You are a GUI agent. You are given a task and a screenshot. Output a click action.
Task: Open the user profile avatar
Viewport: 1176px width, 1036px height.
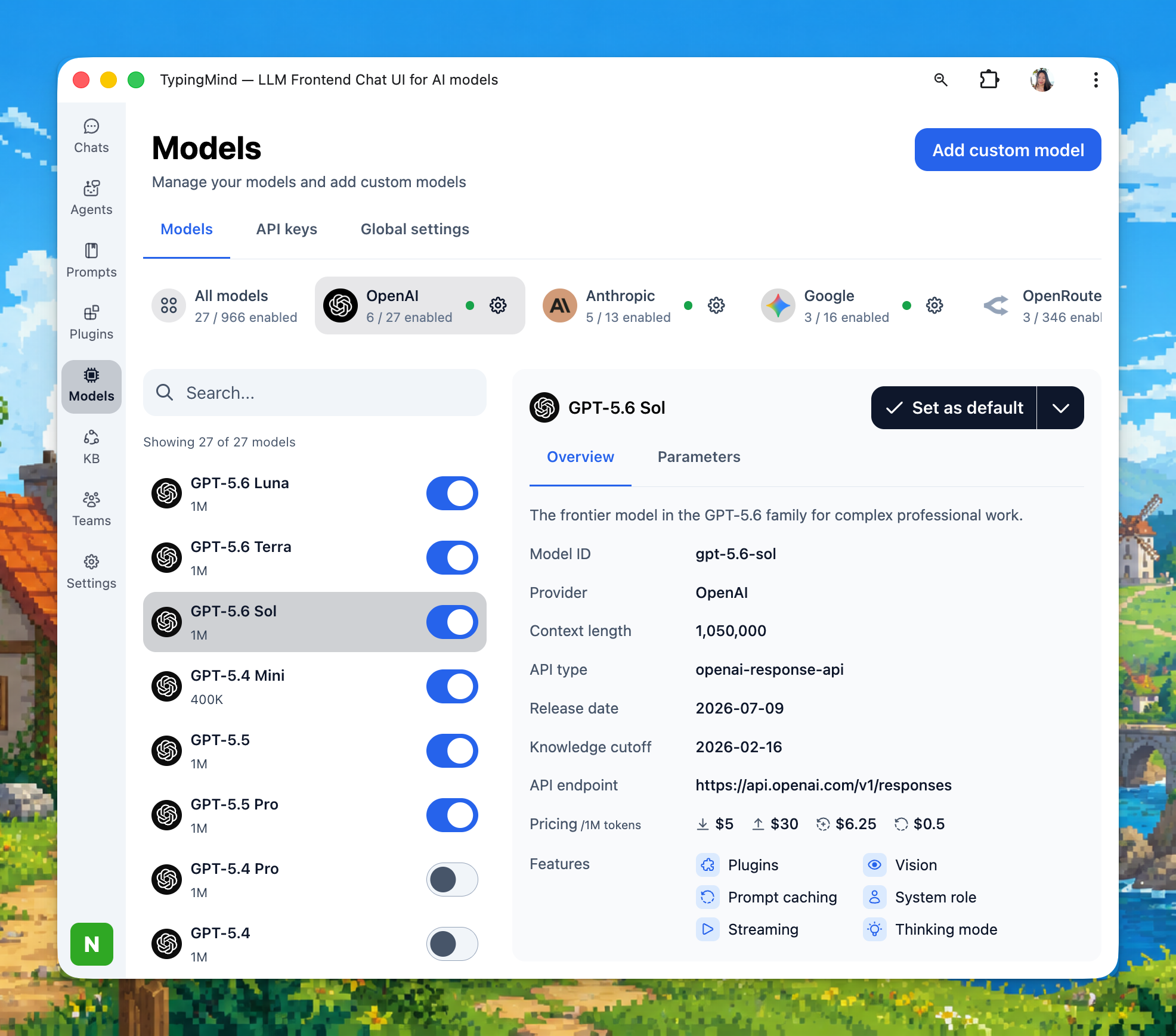(x=1042, y=80)
